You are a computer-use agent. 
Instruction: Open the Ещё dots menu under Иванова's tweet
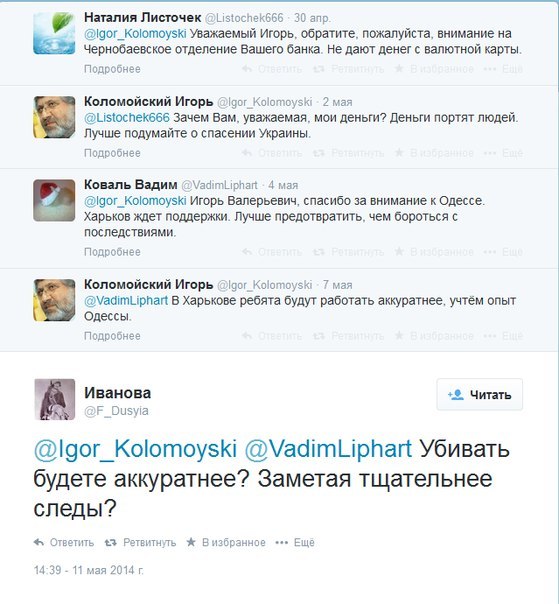point(282,543)
